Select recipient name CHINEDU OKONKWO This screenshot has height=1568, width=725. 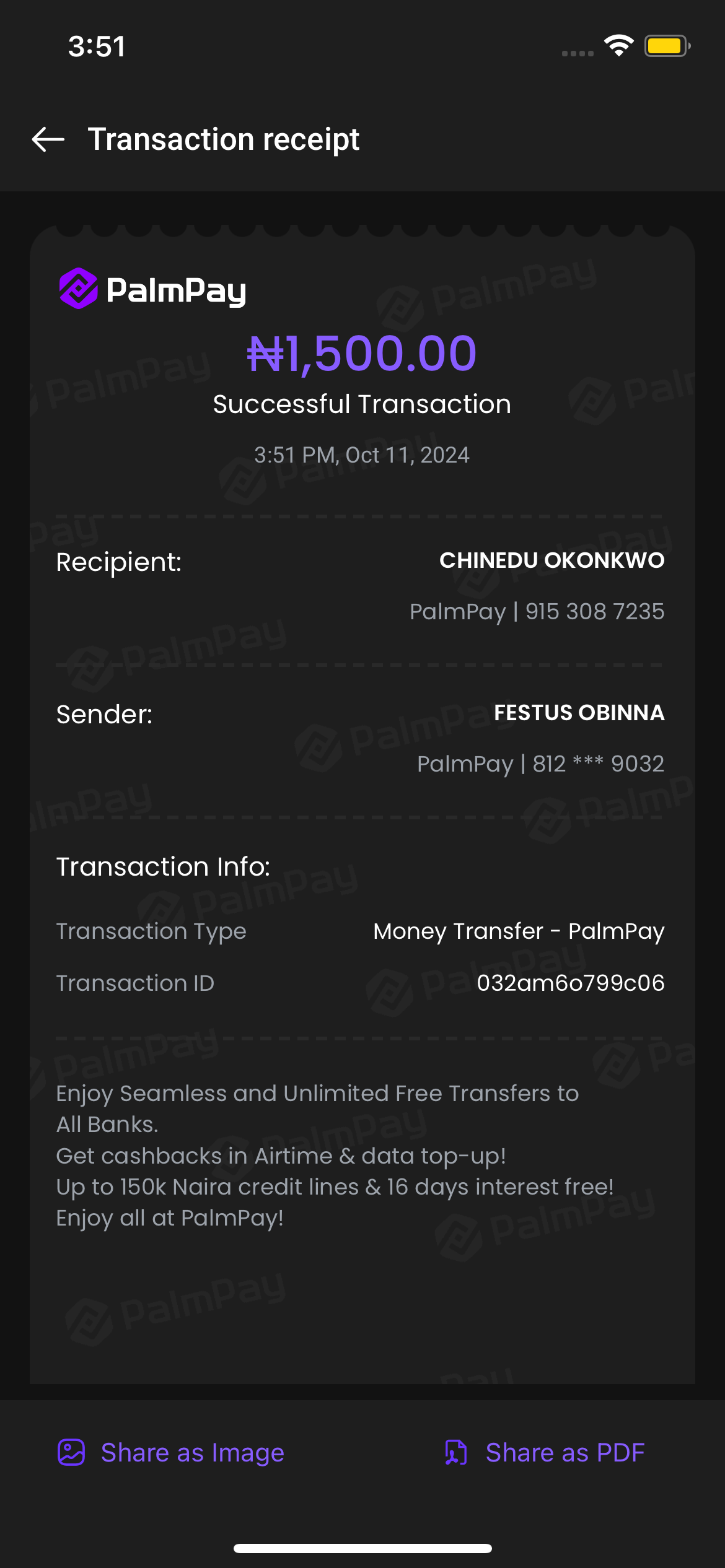click(x=551, y=560)
